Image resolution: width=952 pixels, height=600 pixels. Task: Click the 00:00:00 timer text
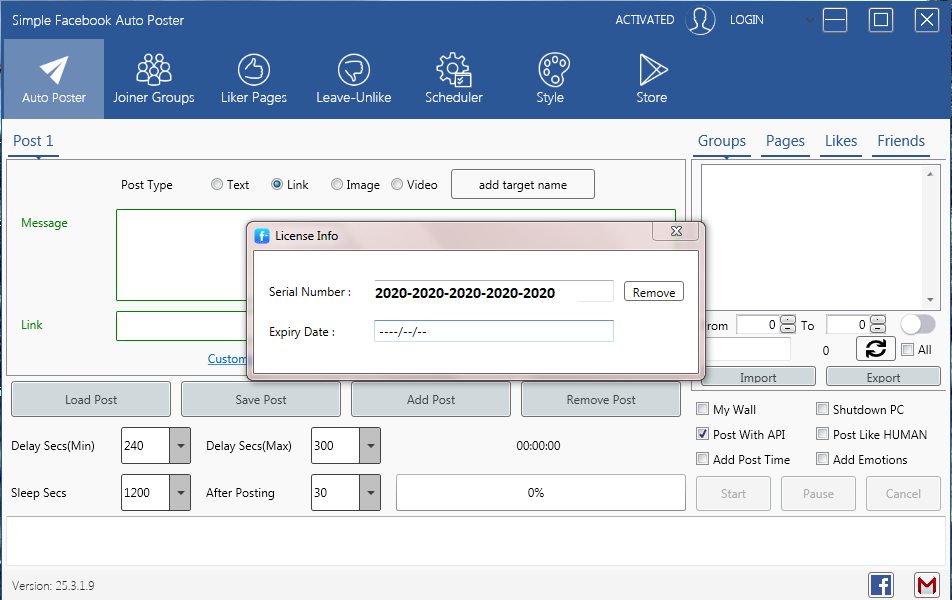(x=539, y=446)
